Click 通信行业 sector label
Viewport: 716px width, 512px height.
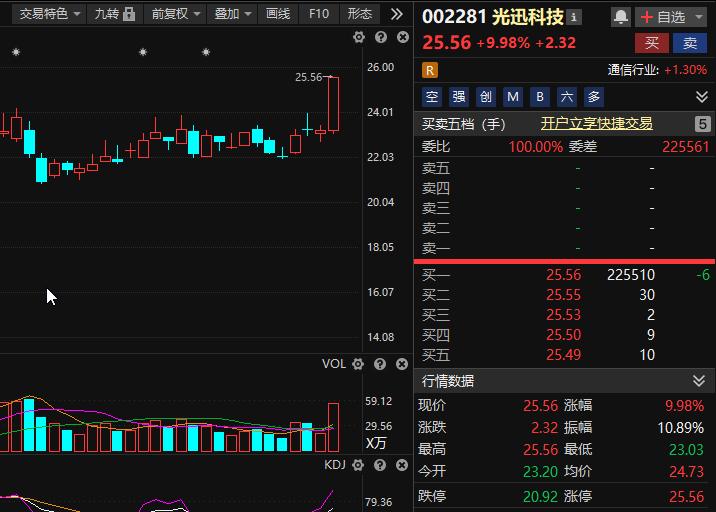coord(633,70)
